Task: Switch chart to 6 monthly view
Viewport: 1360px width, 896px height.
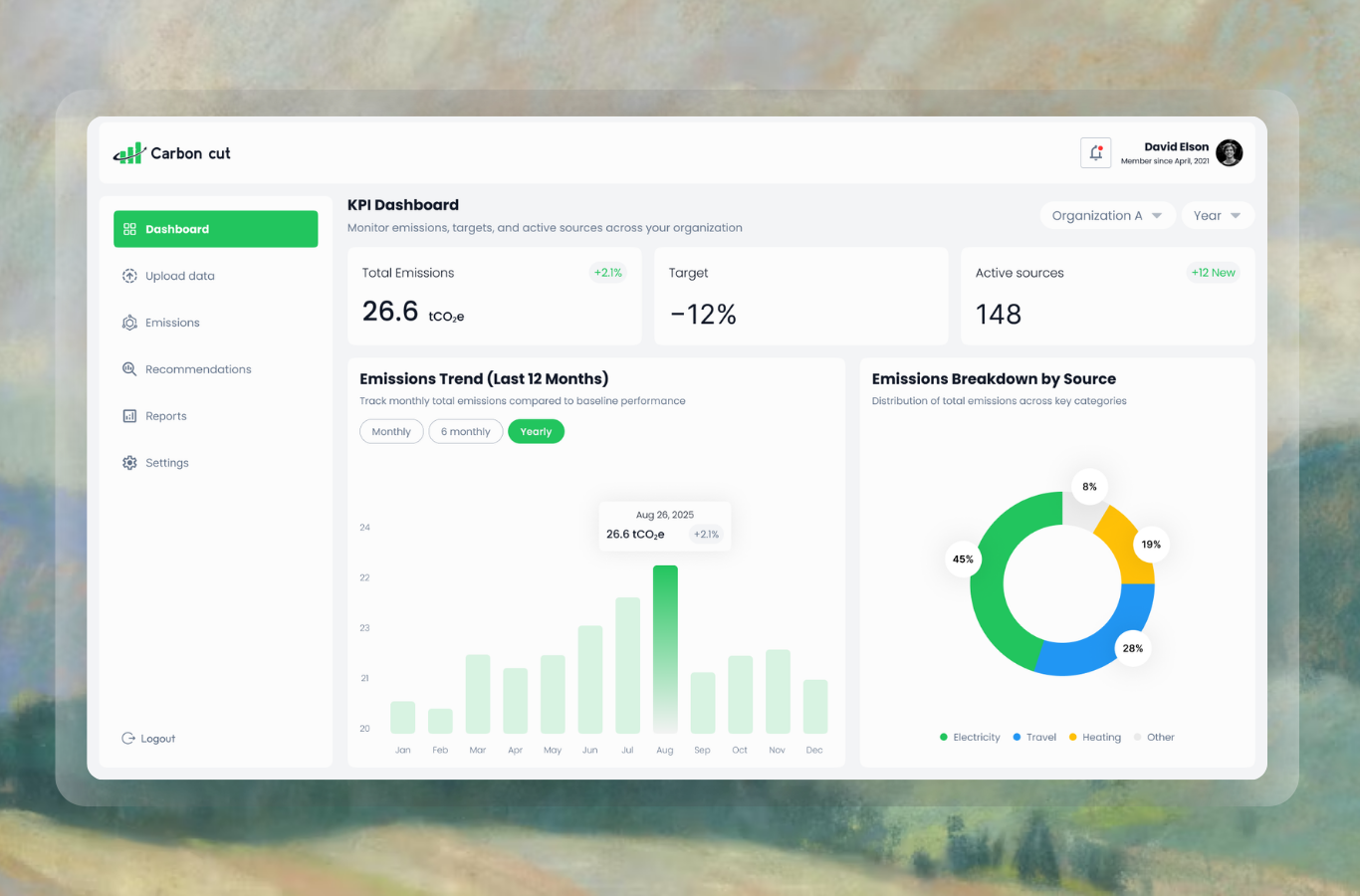Action: click(x=465, y=432)
